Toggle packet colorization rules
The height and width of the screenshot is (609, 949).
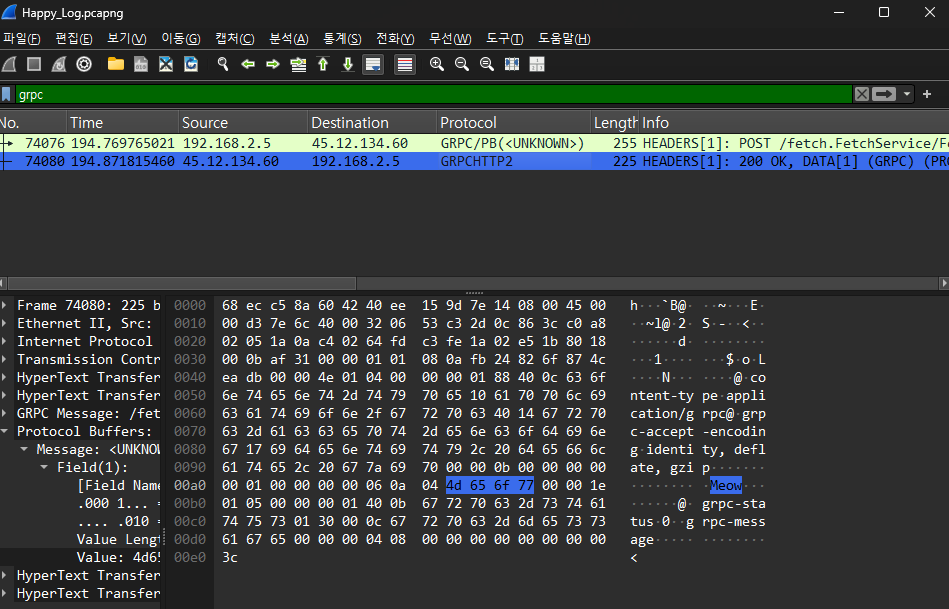[405, 64]
